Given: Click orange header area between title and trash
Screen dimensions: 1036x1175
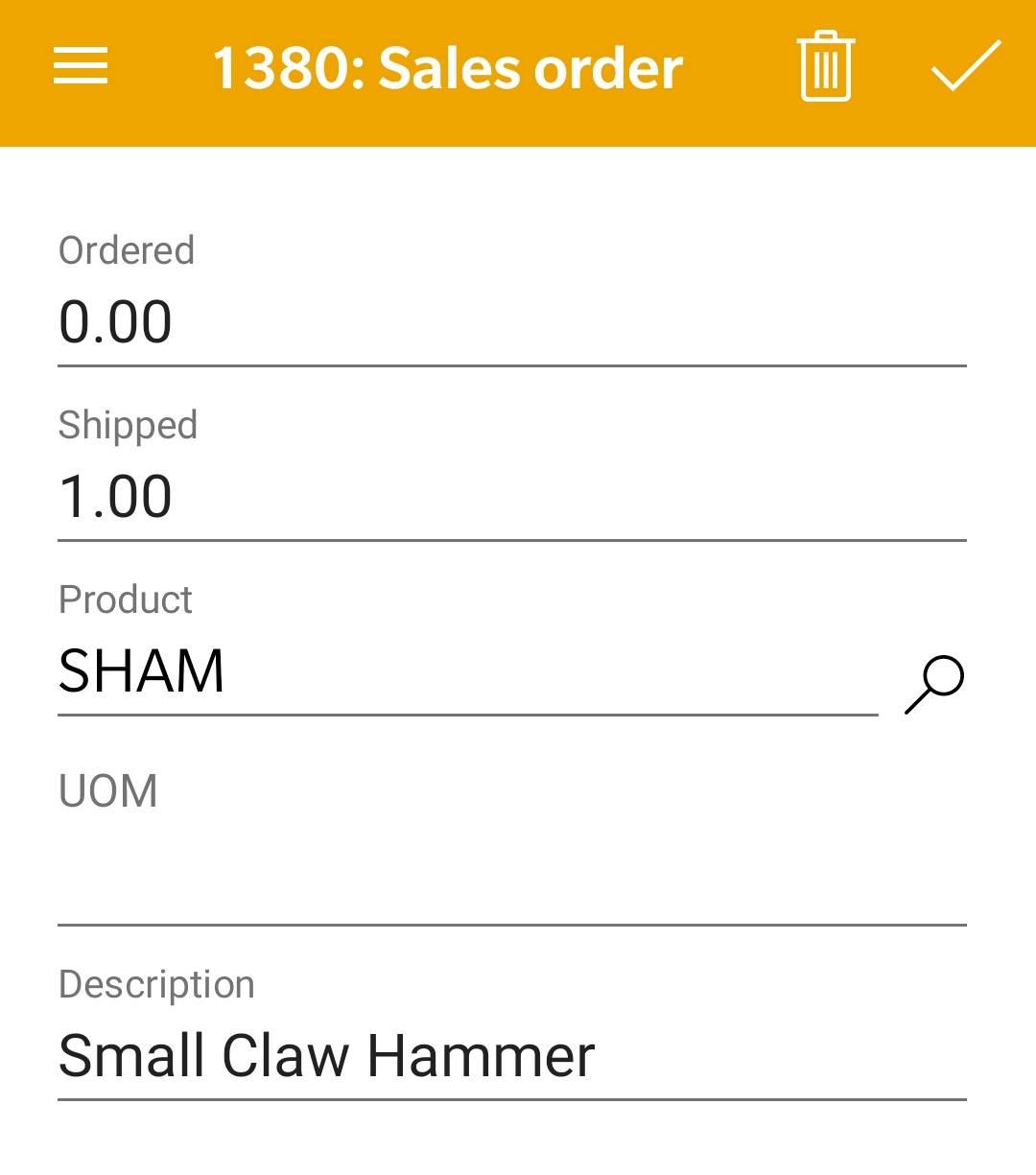Looking at the screenshot, I should point(740,68).
